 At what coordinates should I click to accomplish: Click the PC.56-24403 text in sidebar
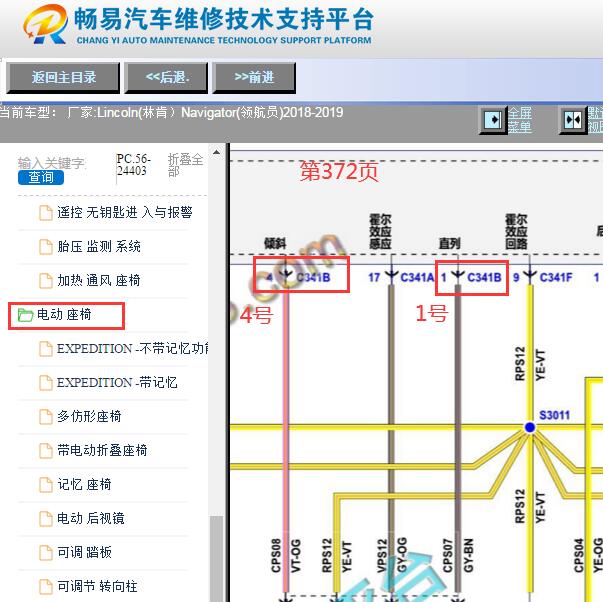[x=133, y=165]
